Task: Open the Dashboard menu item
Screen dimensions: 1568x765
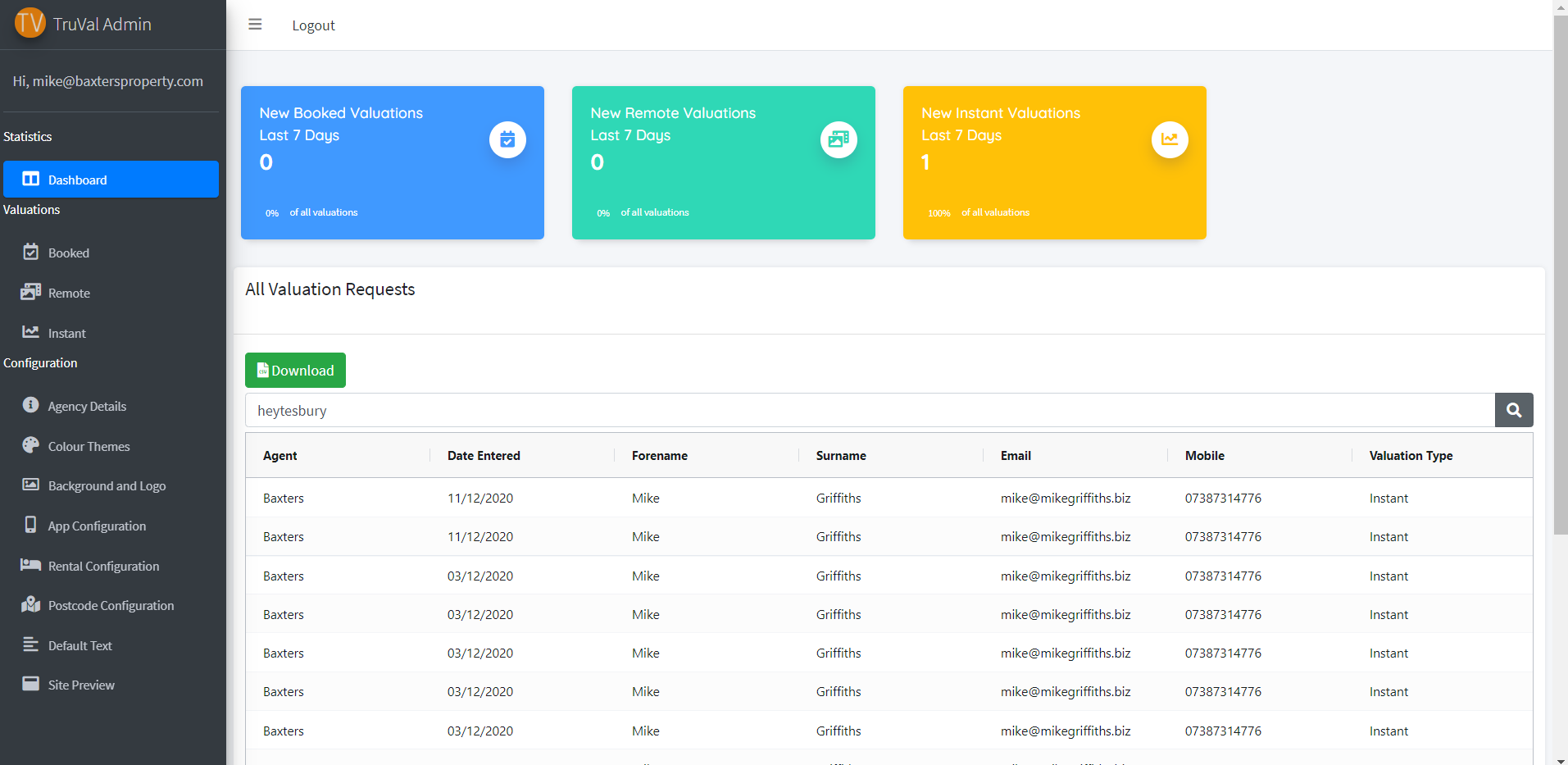Action: (111, 180)
